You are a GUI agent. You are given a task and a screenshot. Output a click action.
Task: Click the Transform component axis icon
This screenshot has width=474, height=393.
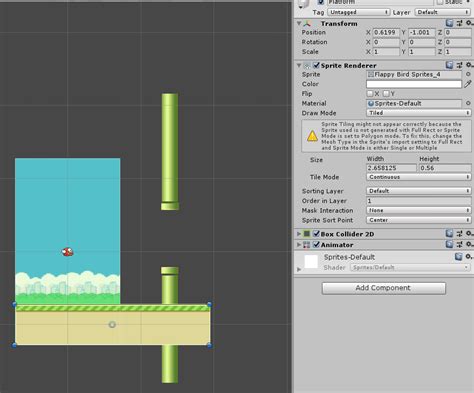click(307, 23)
